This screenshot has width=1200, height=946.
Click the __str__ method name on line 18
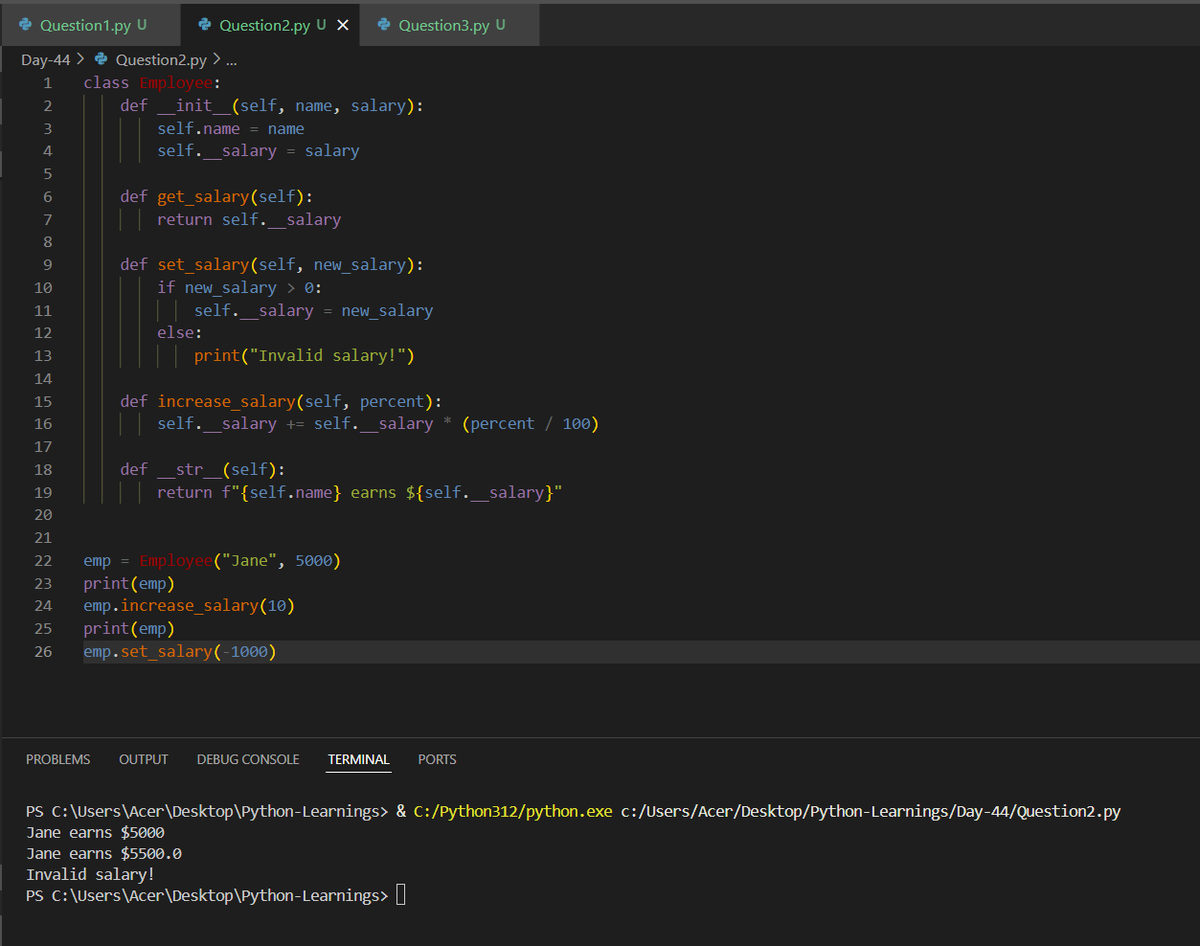tap(189, 469)
